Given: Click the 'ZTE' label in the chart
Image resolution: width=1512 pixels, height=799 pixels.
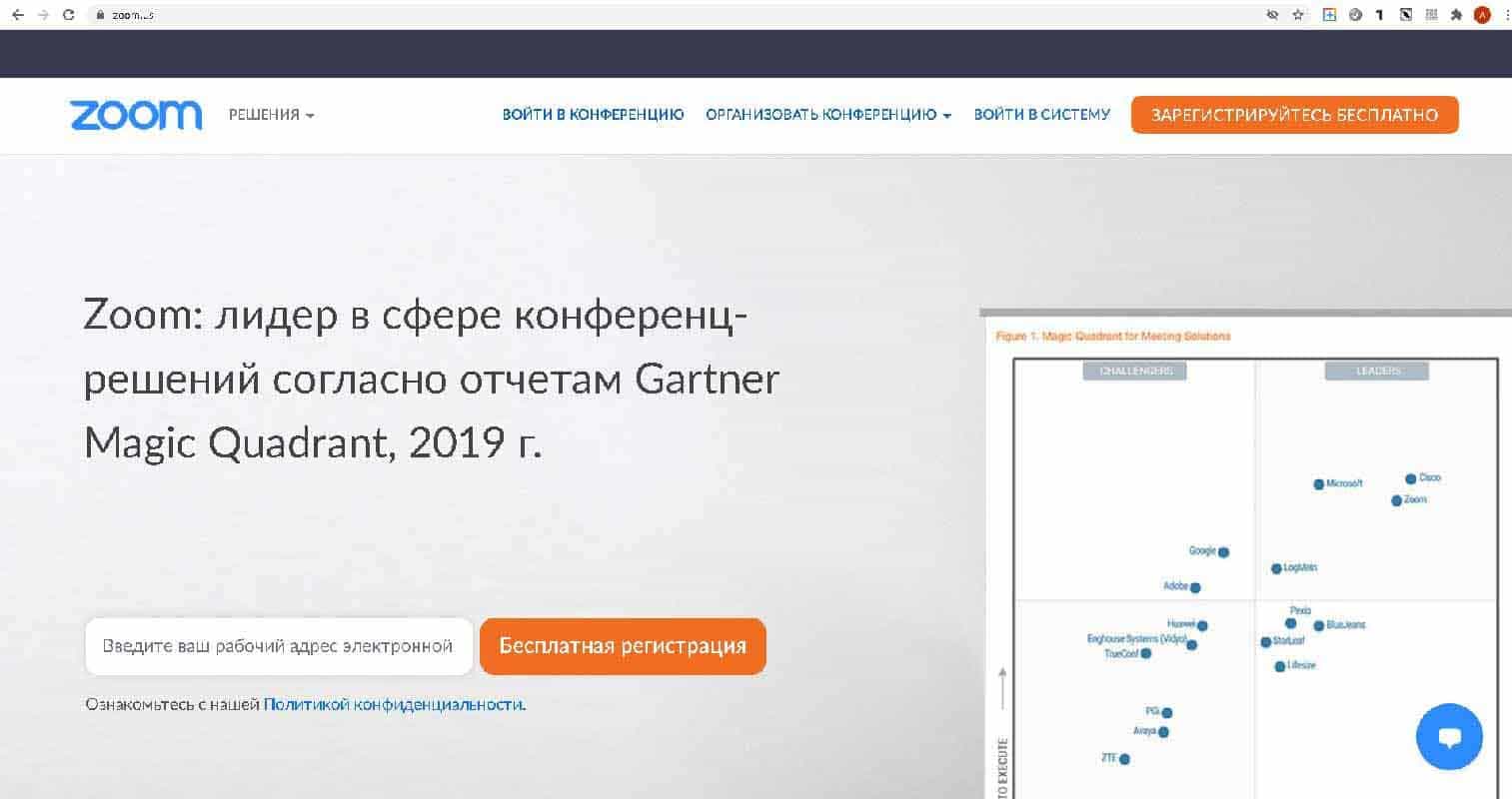Looking at the screenshot, I should click(1109, 758).
